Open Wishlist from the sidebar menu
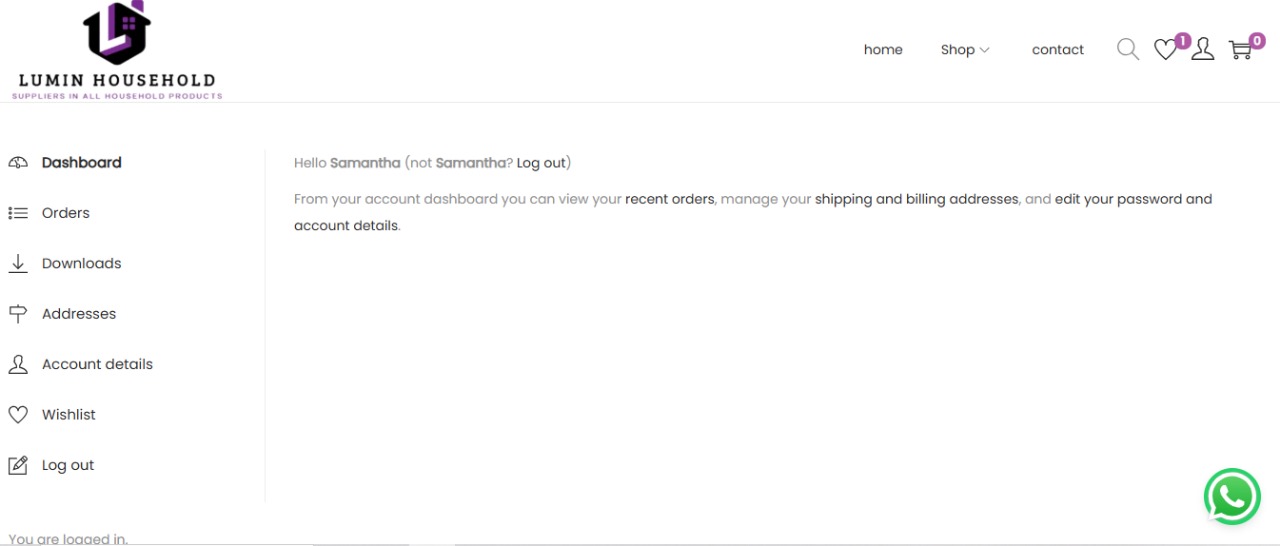Screen dimensions: 1280x546 (69, 414)
